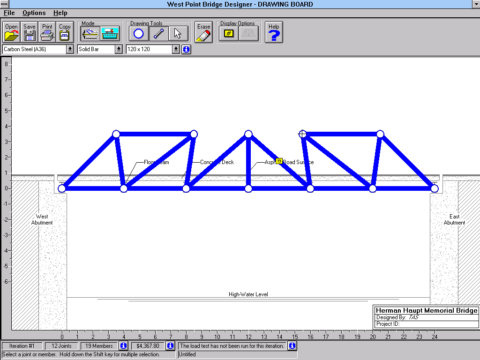Image resolution: width=480 pixels, height=360 pixels.
Task: Switch to Load Test mode
Action: click(110, 34)
